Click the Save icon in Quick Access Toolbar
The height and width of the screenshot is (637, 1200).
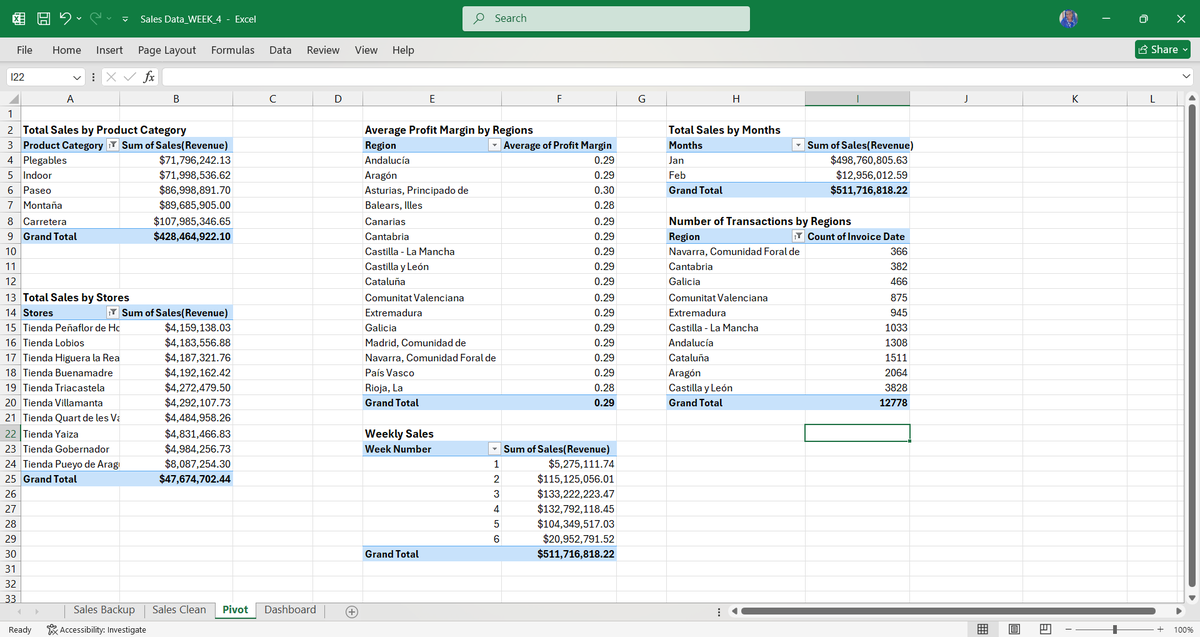tap(44, 18)
